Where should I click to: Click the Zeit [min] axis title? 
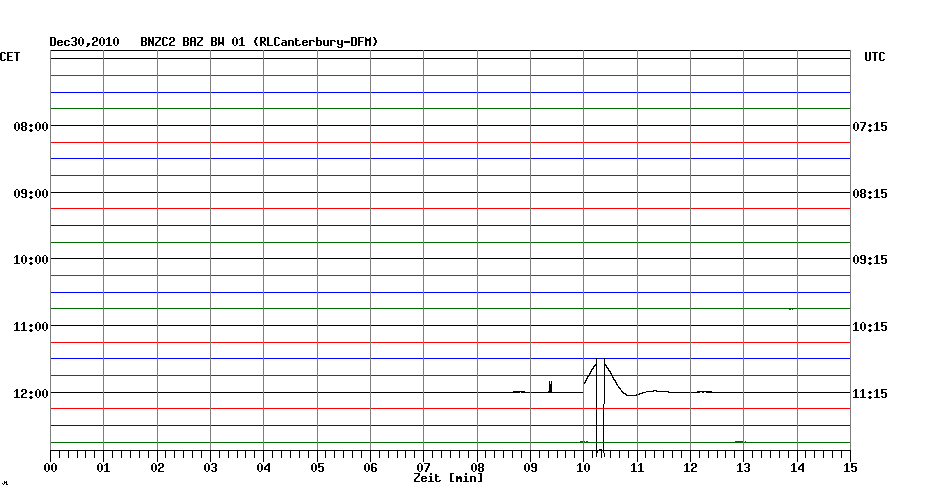tap(448, 478)
